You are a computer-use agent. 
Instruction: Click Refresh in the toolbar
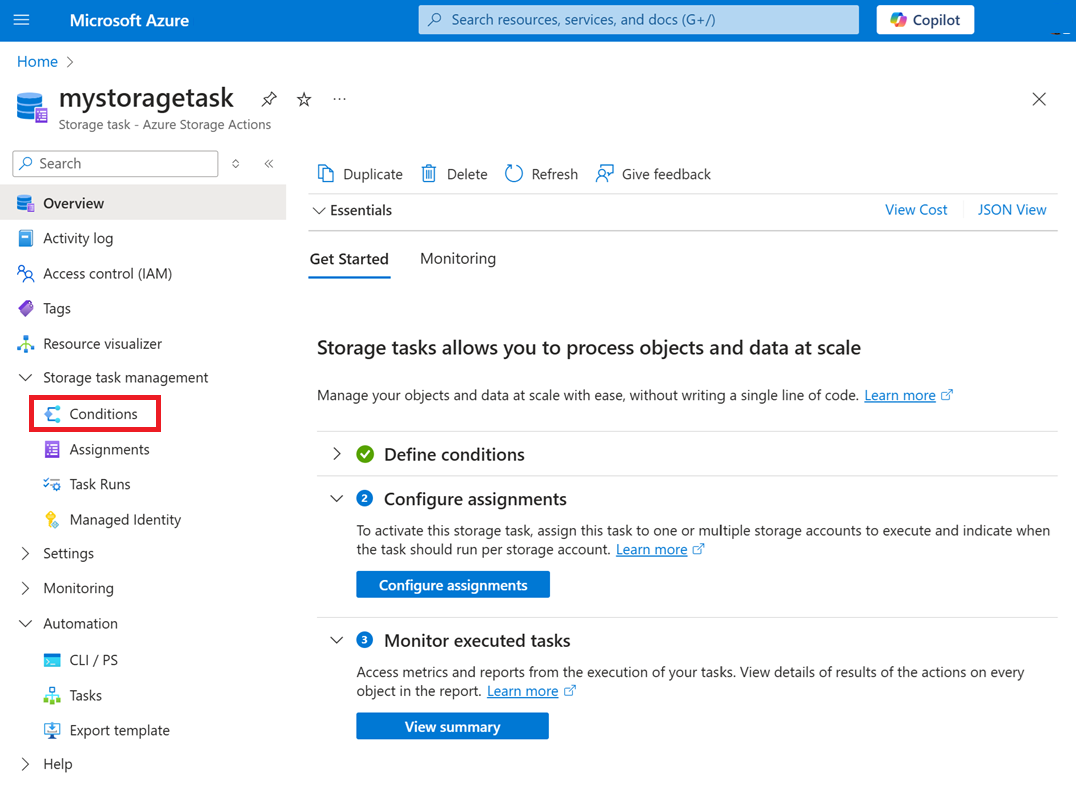point(541,174)
